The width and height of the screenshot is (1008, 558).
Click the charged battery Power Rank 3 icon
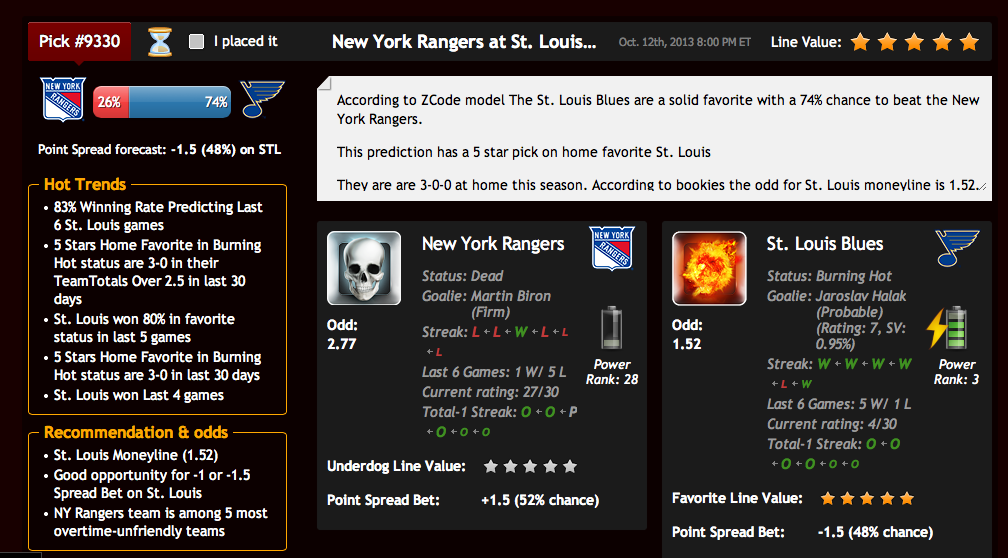(947, 328)
